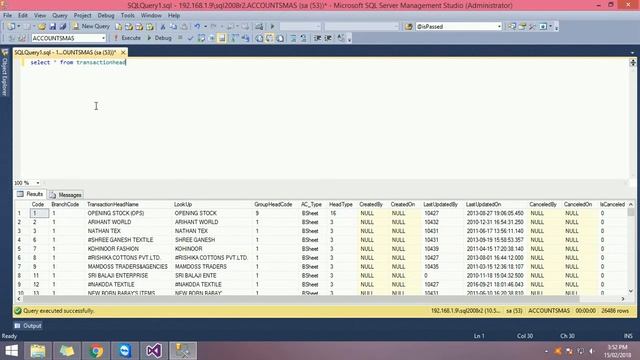Open TeamViewer from the taskbar

(125, 351)
